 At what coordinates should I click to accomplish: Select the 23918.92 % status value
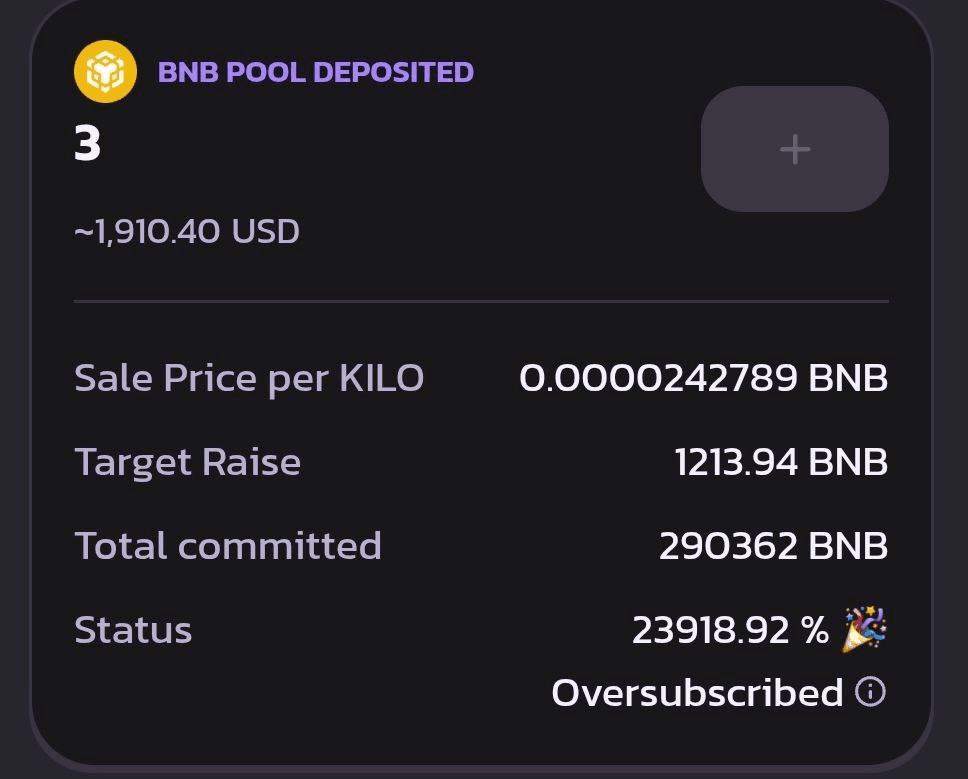coord(730,630)
